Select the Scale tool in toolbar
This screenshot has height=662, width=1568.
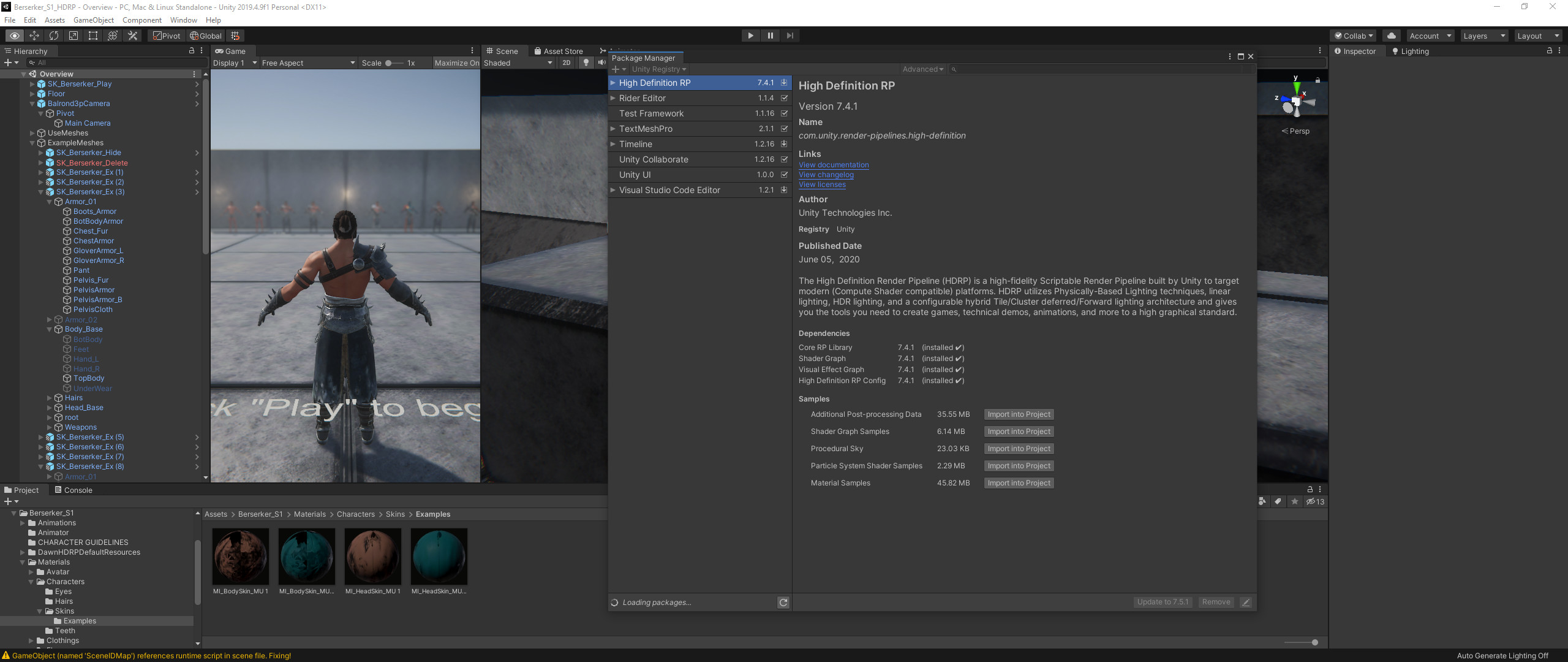[73, 36]
